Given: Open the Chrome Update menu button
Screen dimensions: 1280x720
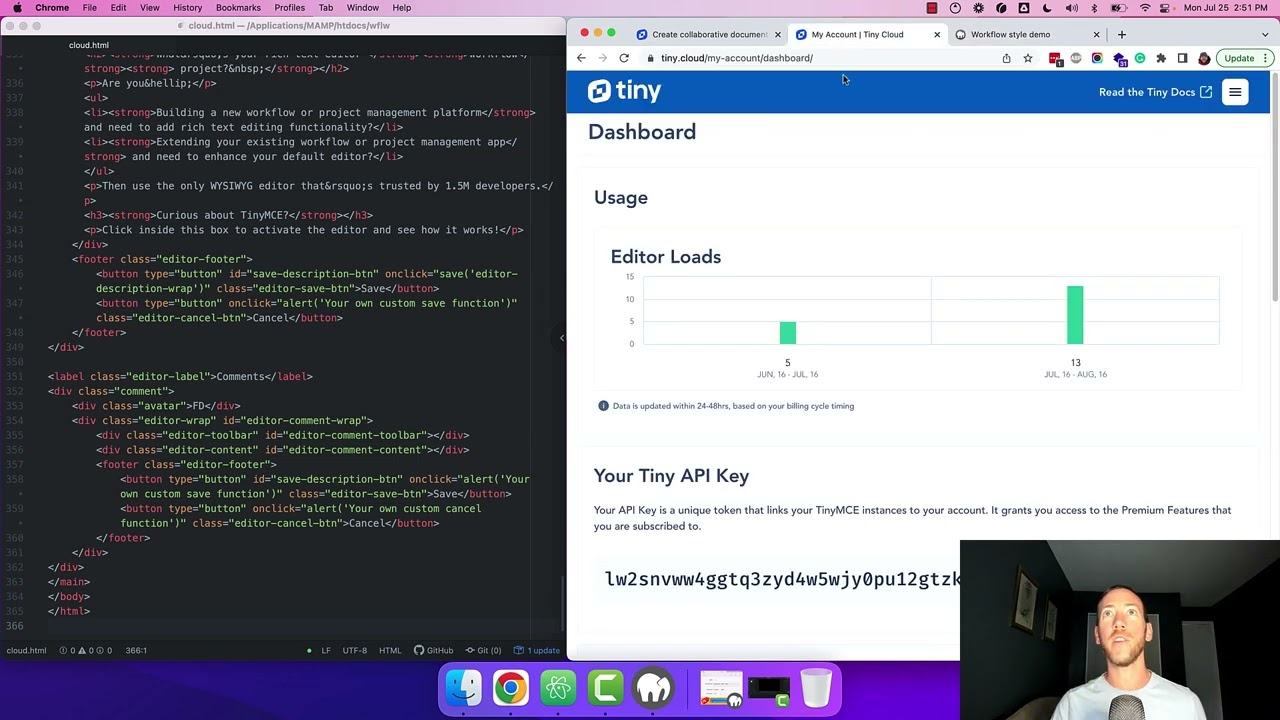Looking at the screenshot, I should tap(1265, 58).
